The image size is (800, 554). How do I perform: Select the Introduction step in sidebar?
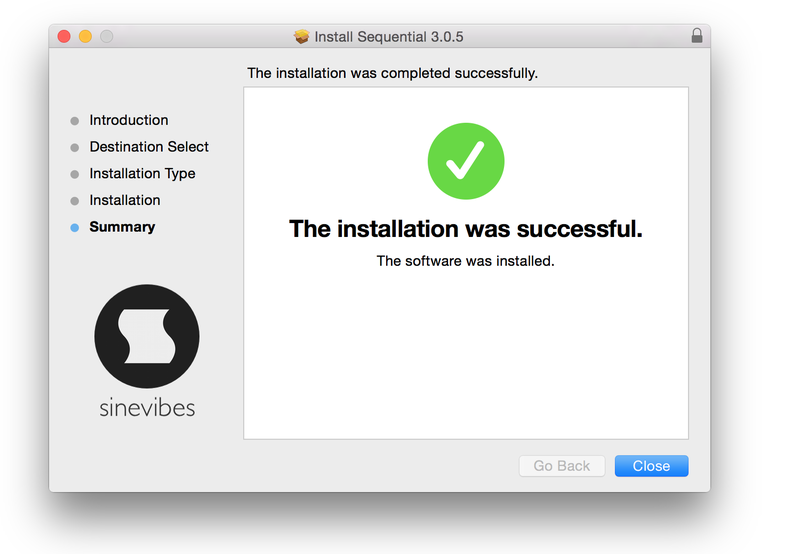tap(128, 120)
